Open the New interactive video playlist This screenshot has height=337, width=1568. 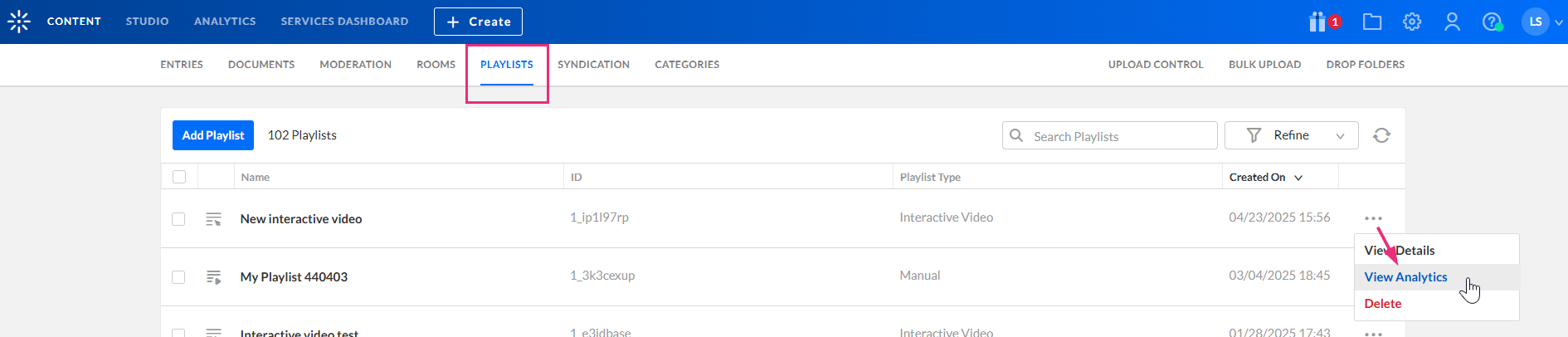(x=301, y=219)
